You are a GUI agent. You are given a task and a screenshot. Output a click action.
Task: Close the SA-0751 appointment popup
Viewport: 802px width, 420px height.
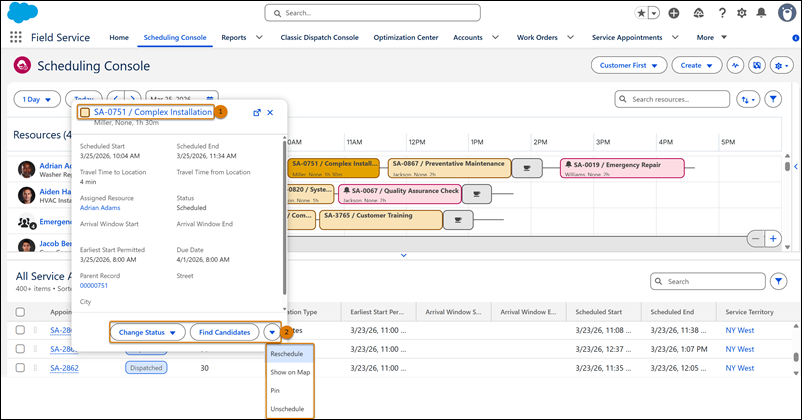[270, 113]
